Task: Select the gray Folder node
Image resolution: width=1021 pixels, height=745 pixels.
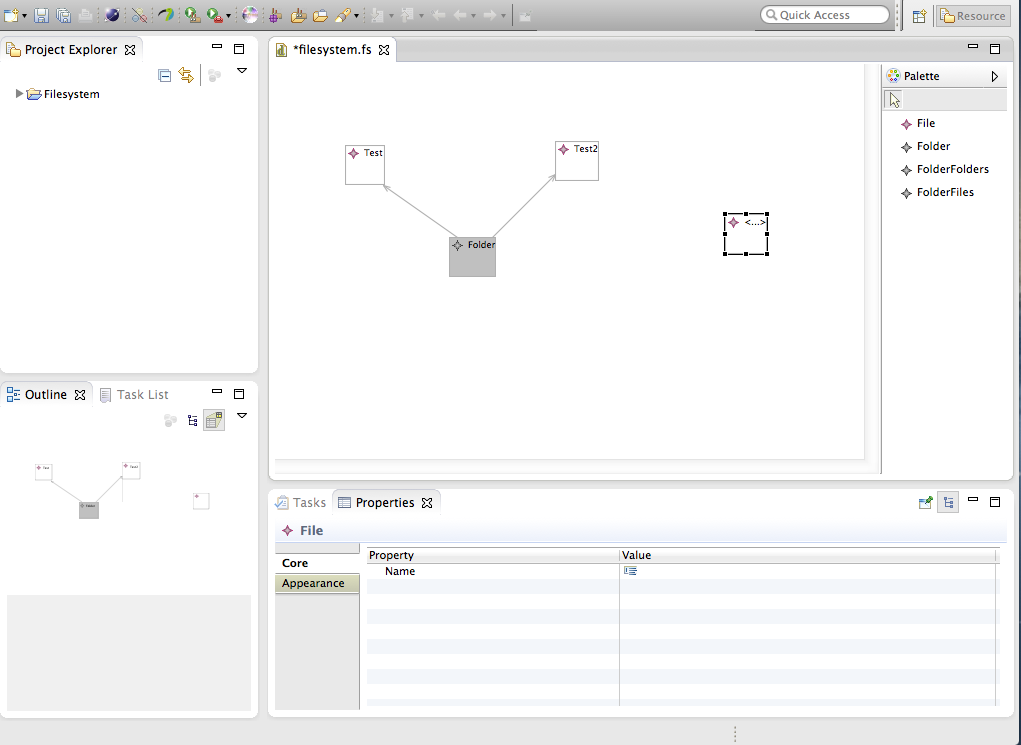Action: tap(472, 257)
